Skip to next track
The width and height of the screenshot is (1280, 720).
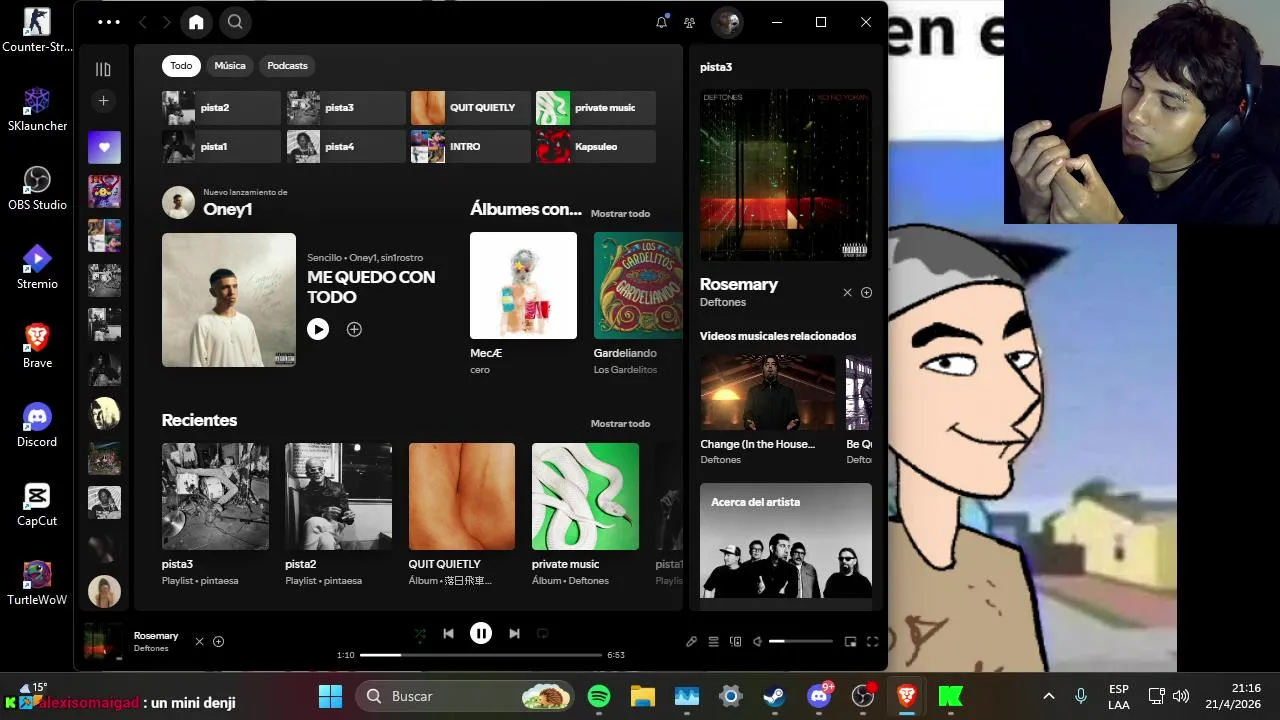514,633
